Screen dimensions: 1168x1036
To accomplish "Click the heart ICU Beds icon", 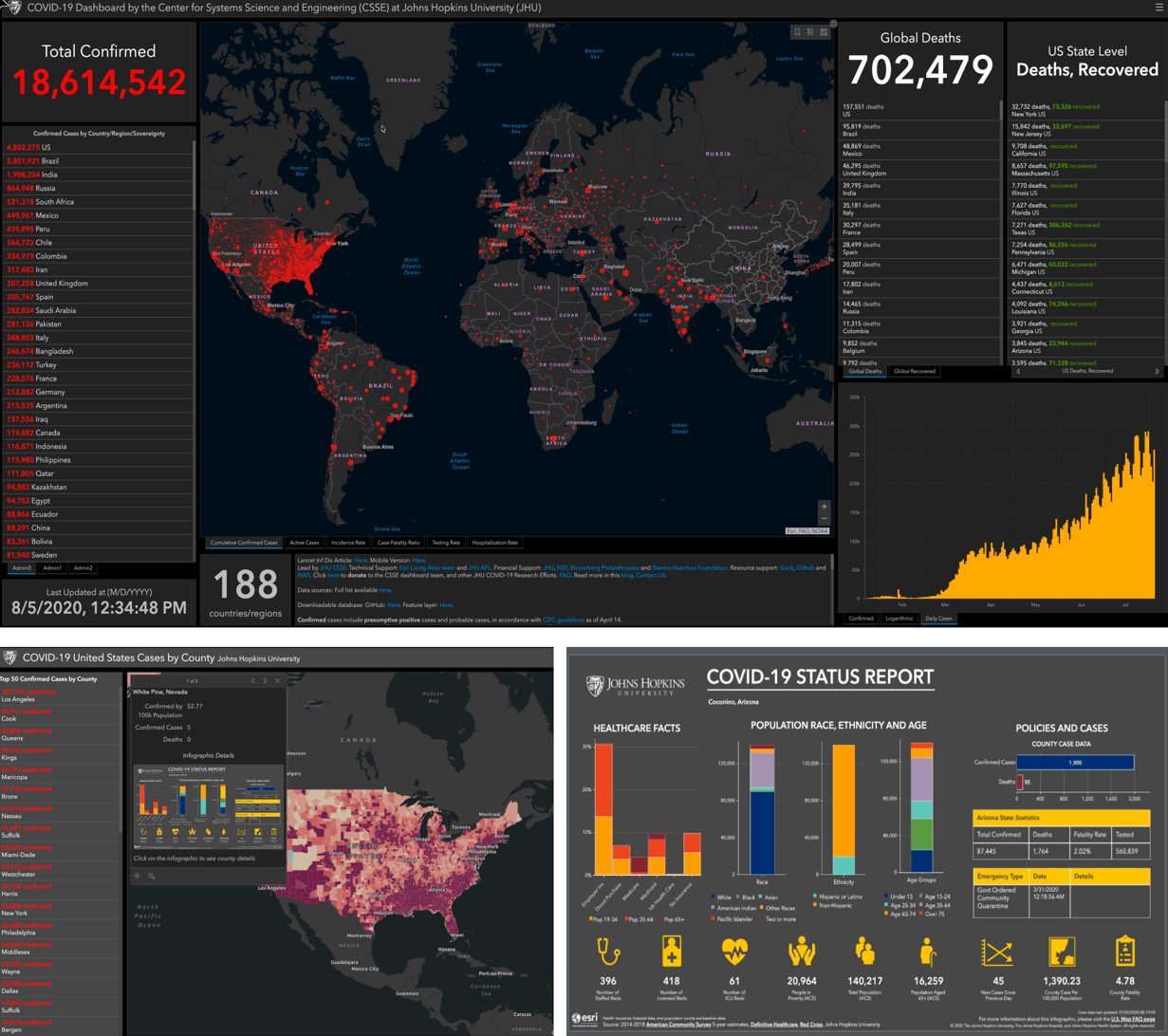I will coord(735,953).
